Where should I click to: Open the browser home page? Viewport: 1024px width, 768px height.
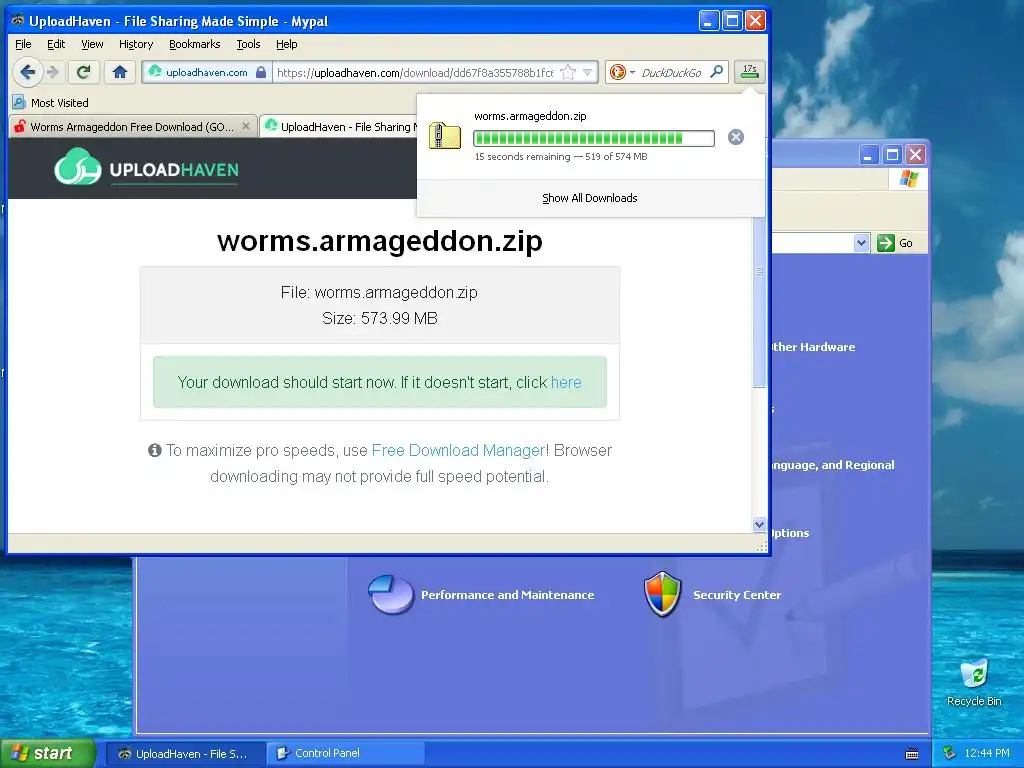[120, 72]
